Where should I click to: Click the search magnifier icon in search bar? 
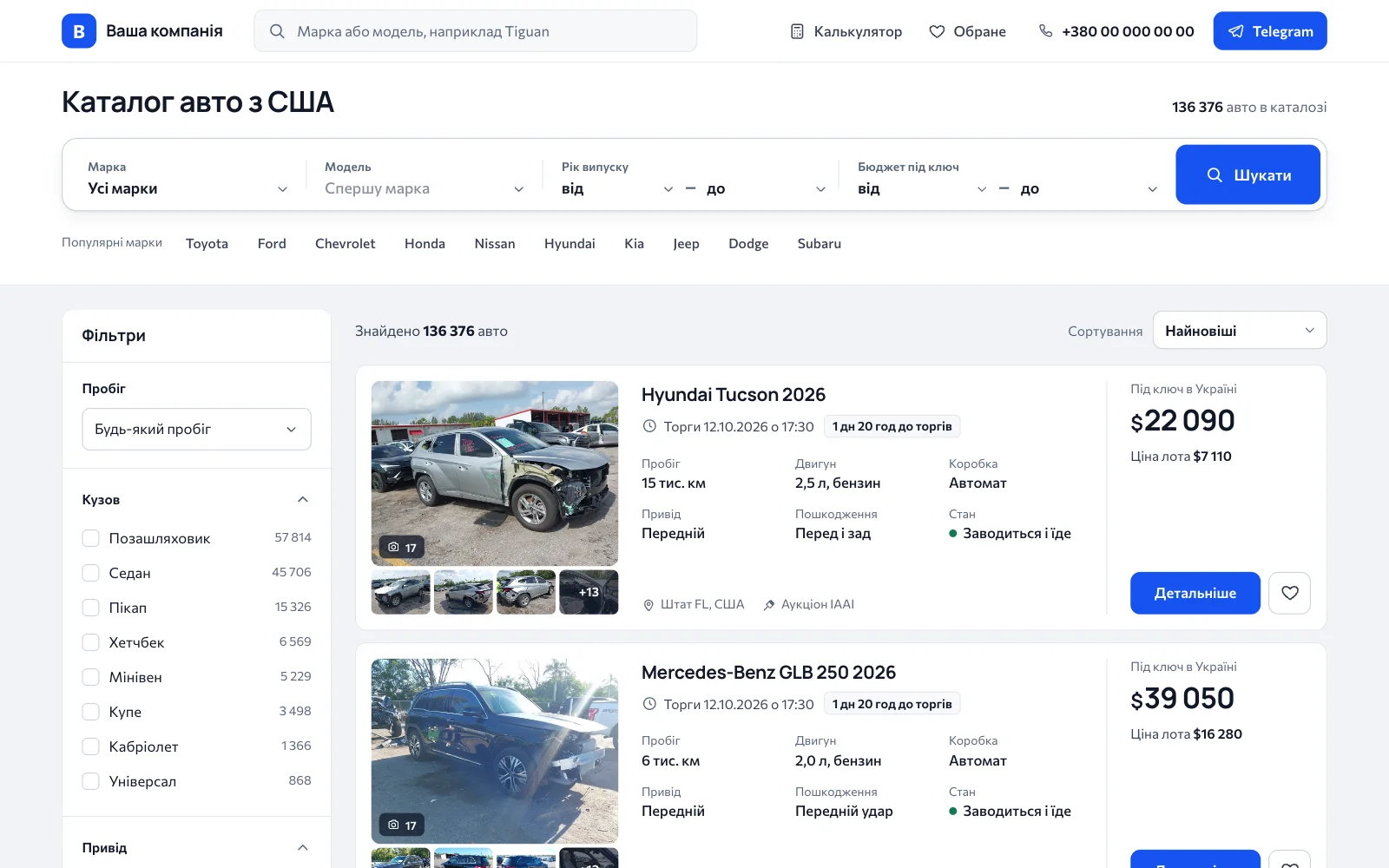tap(277, 31)
